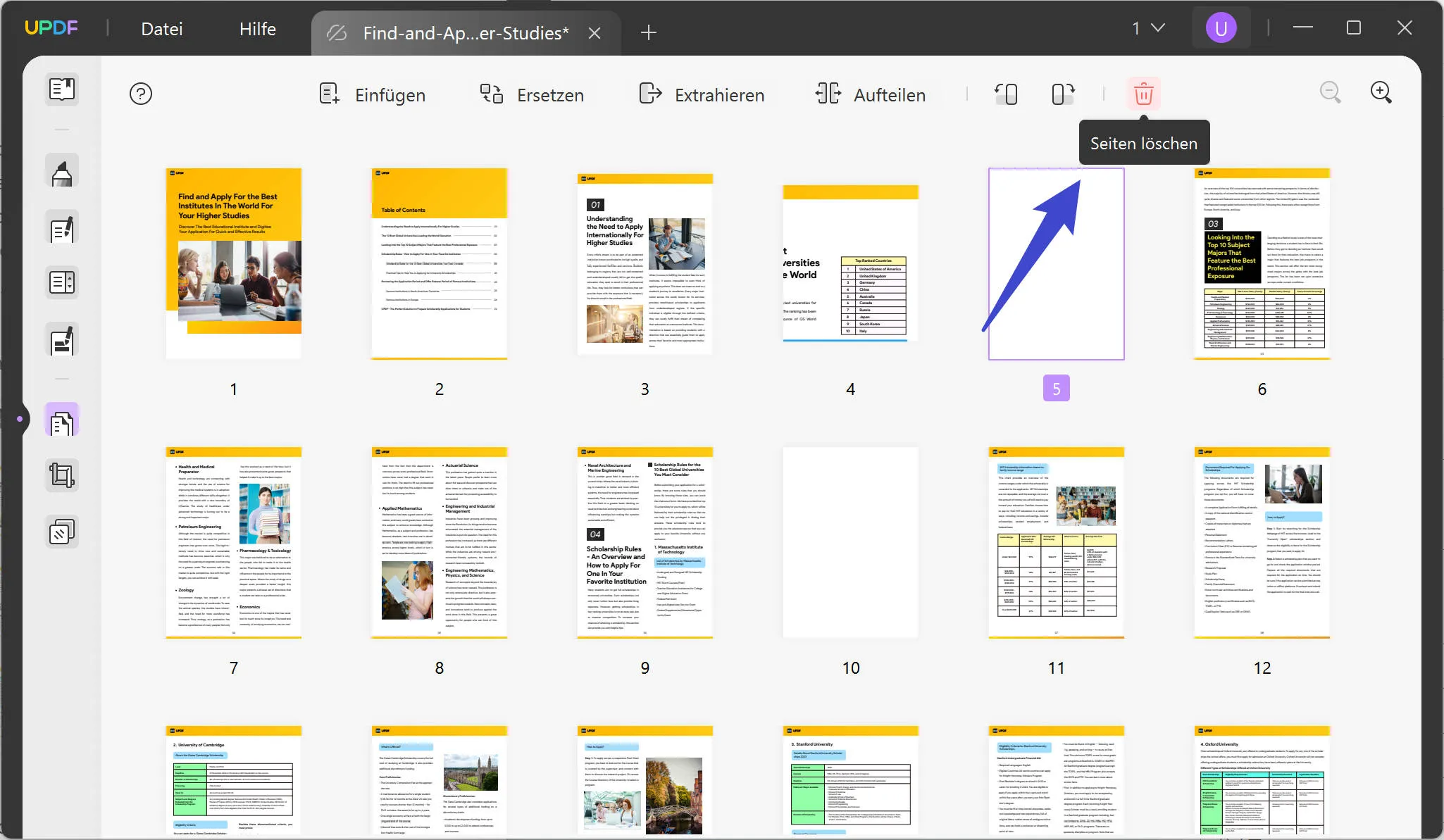Rotate the selected page right
The width and height of the screenshot is (1444, 840).
click(x=1061, y=94)
